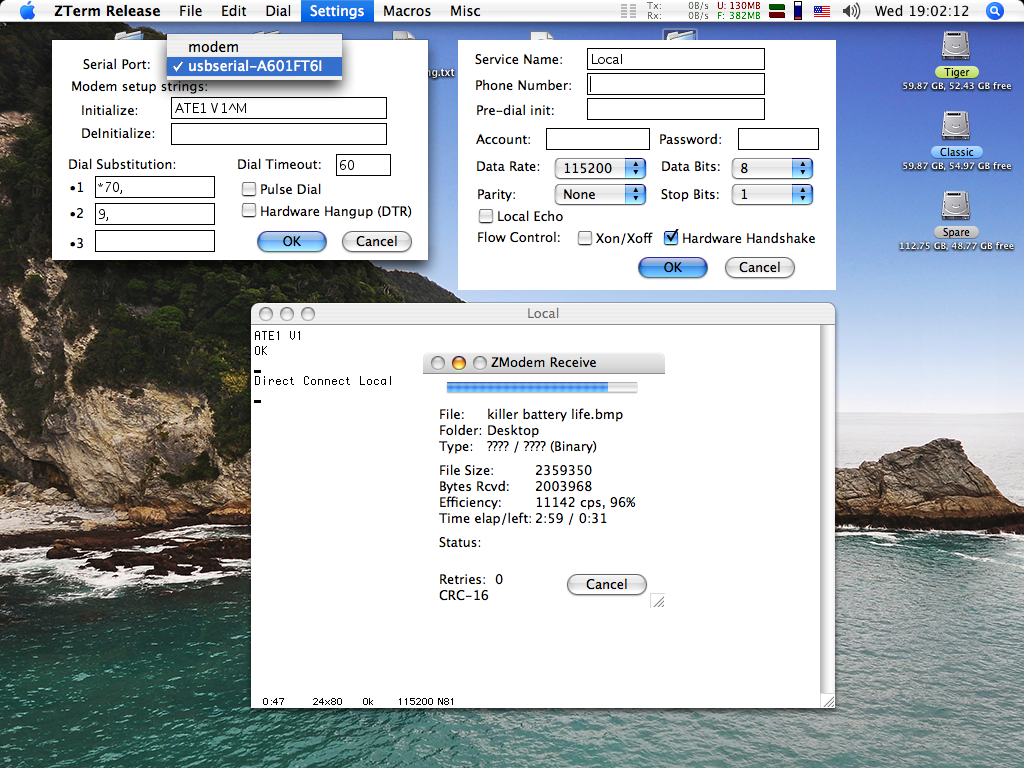Click the Initialize string field
The image size is (1024, 768).
(x=279, y=108)
